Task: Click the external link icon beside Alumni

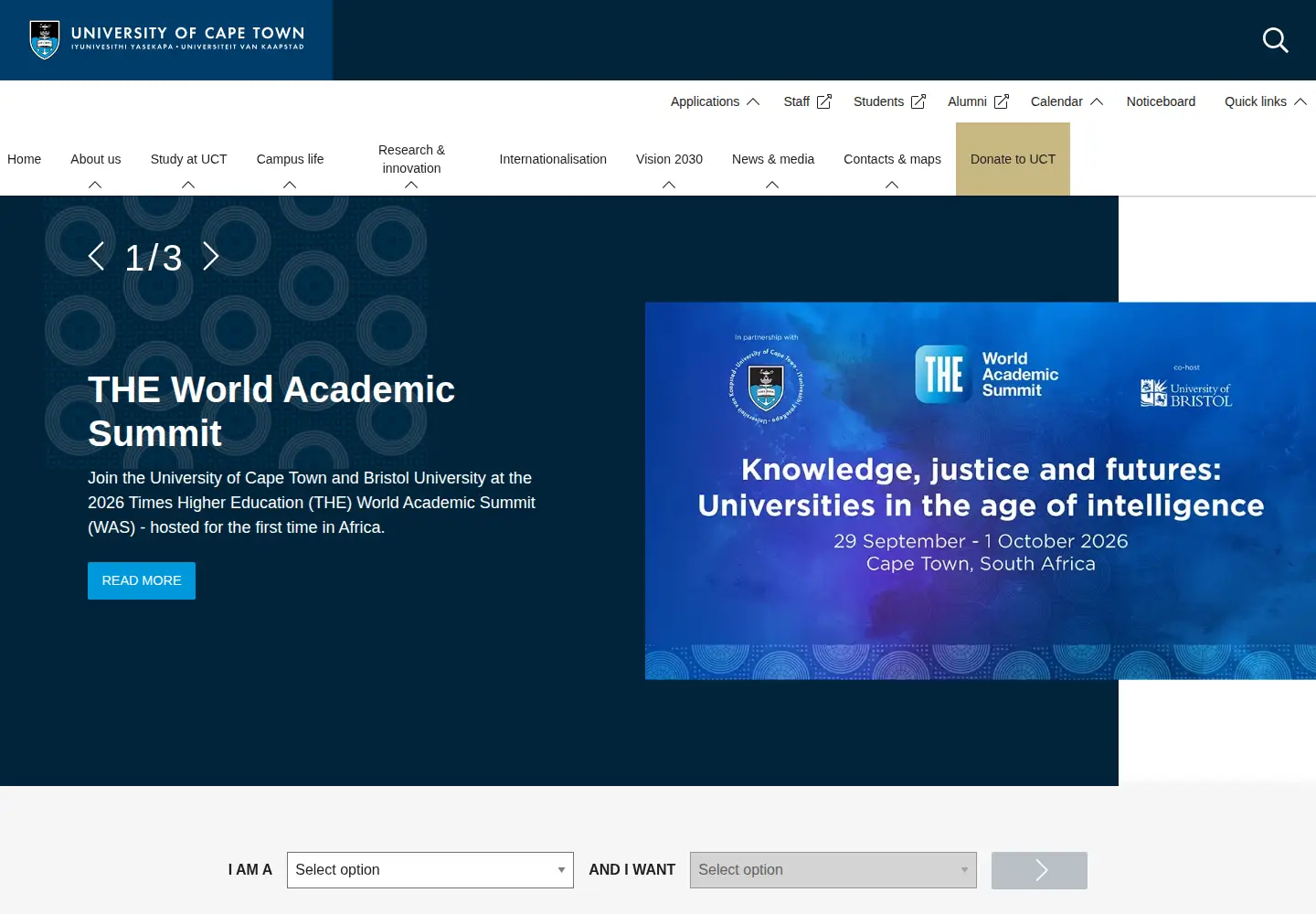Action: pyautogui.click(x=1002, y=101)
